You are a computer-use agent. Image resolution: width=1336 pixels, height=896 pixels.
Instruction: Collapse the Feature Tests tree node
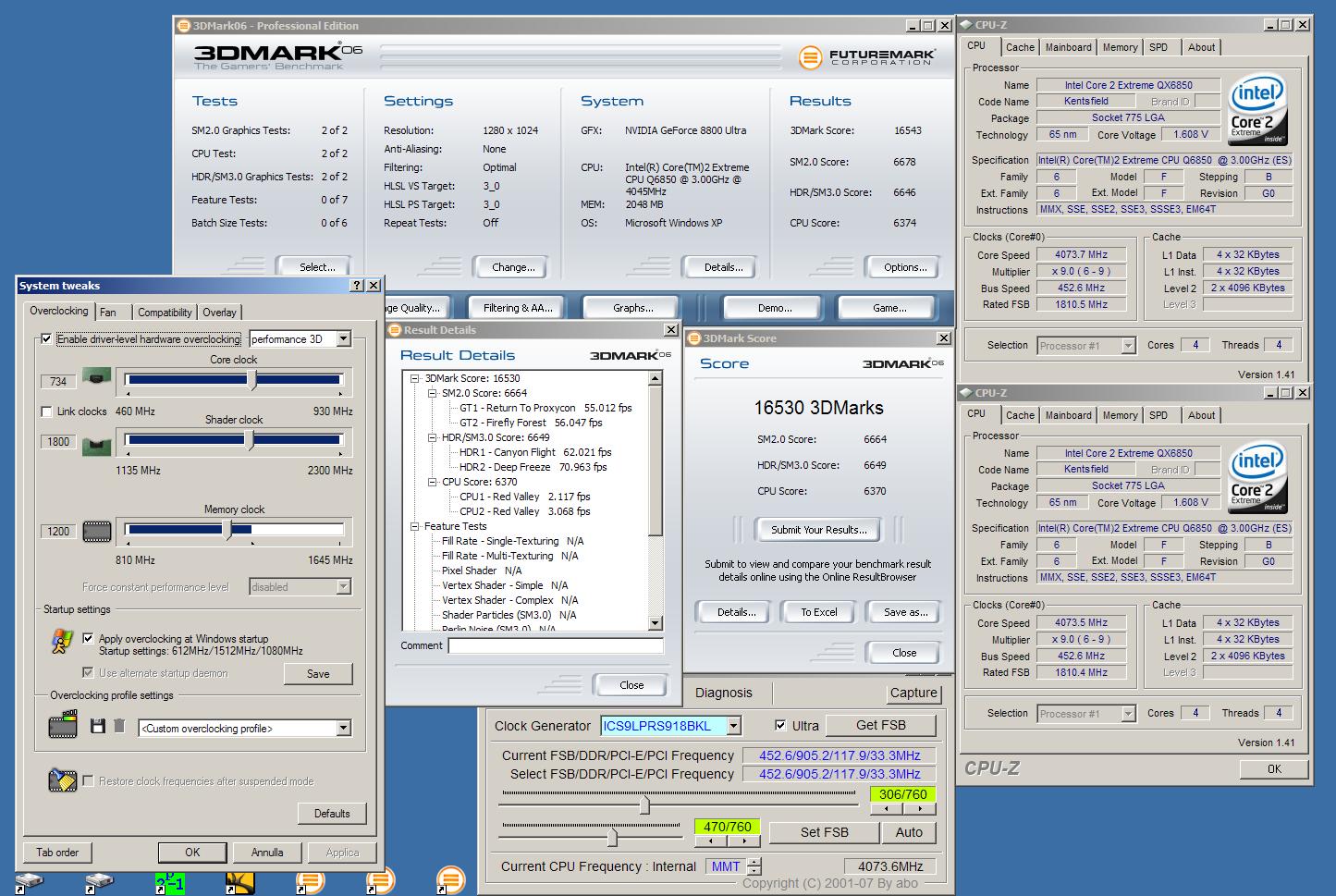[415, 526]
